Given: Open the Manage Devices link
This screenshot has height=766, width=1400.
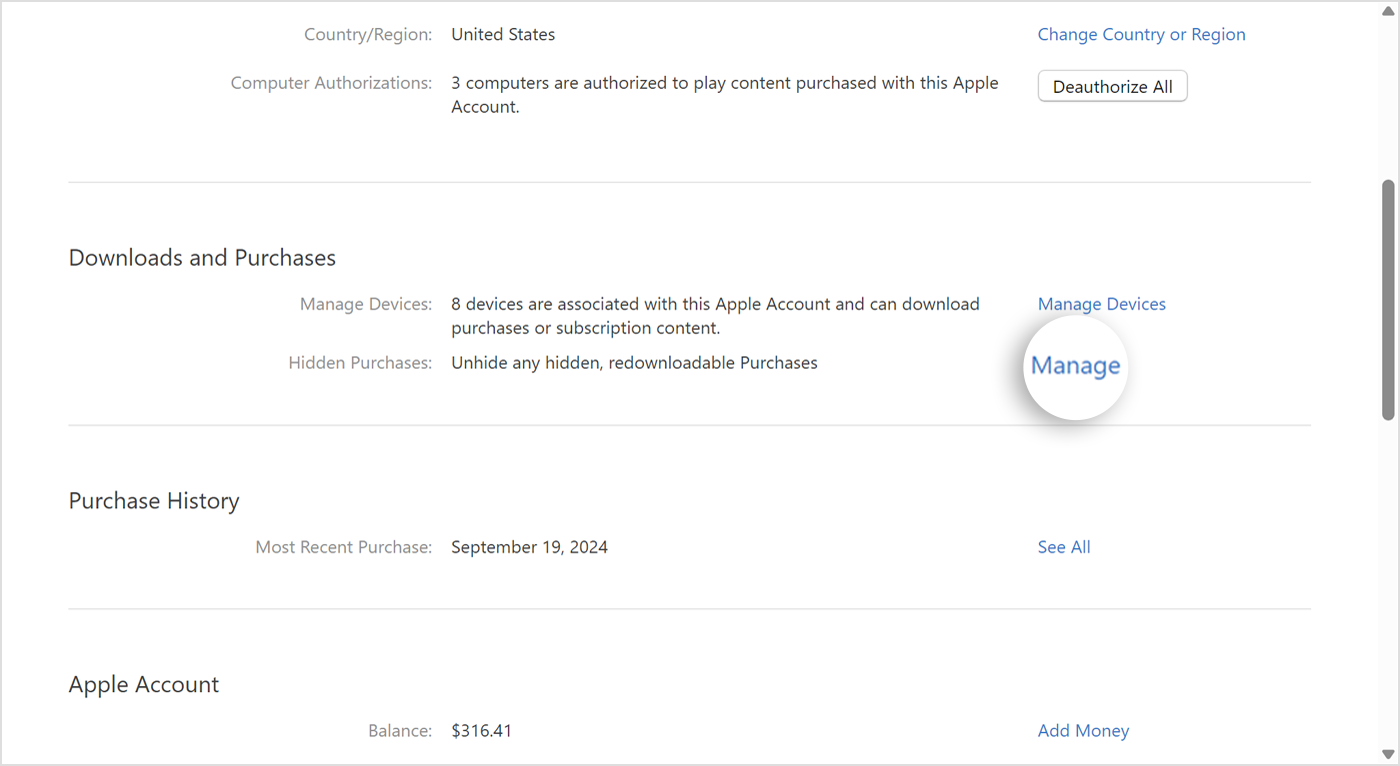Looking at the screenshot, I should pyautogui.click(x=1101, y=303).
